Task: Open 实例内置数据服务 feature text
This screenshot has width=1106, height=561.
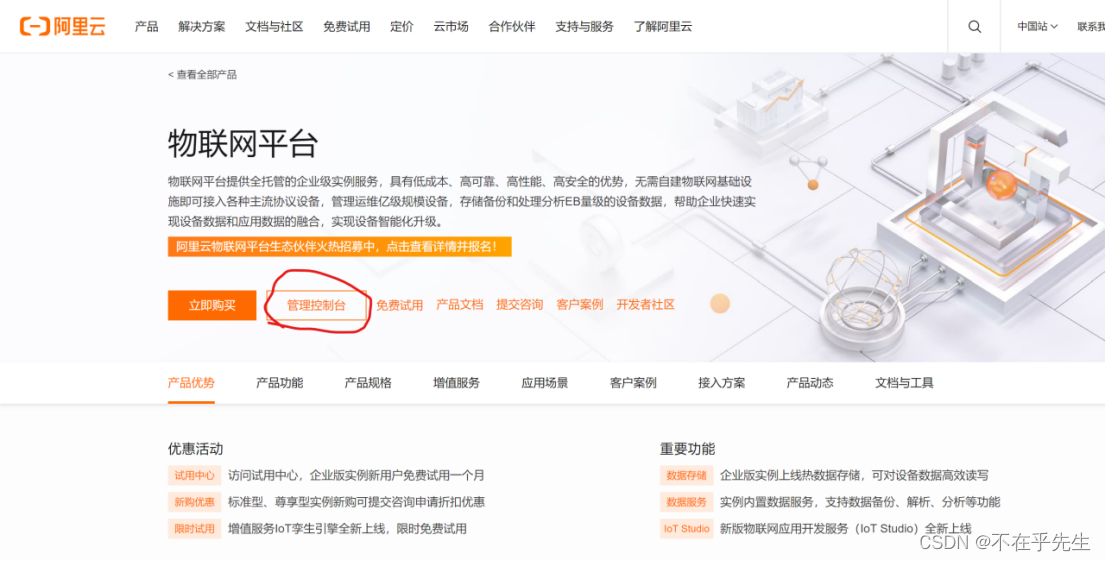Action: (x=860, y=502)
